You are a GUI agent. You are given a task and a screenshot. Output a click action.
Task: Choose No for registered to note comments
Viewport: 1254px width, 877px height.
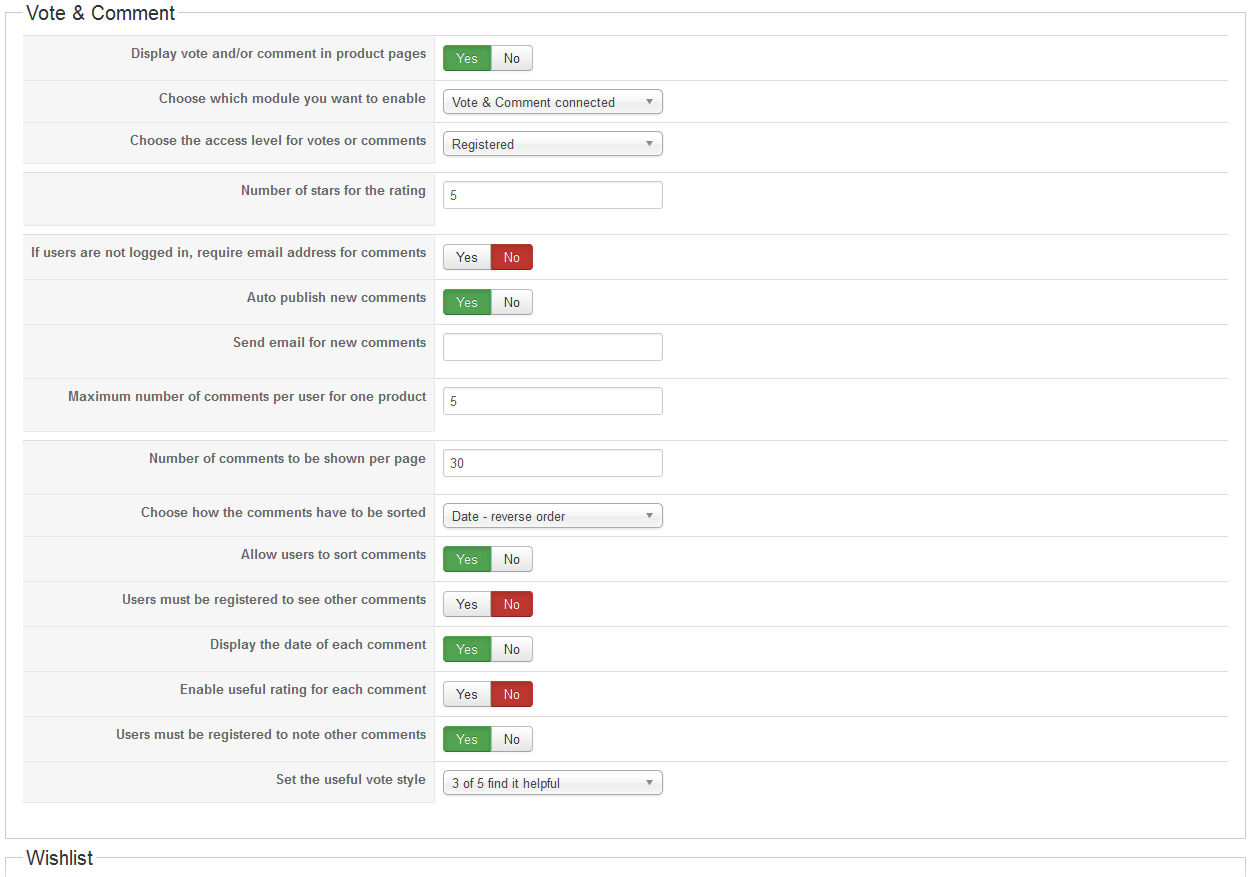512,739
